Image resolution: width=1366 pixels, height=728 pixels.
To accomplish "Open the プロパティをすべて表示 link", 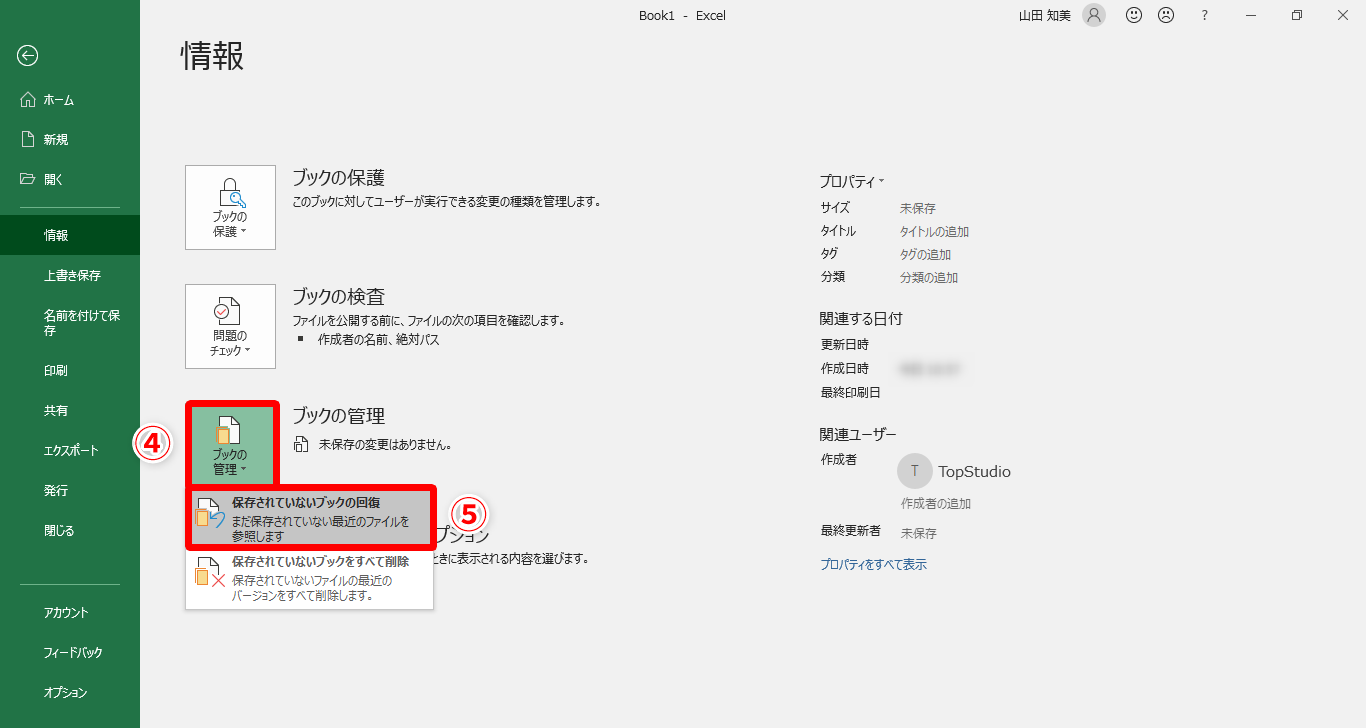I will [x=873, y=564].
